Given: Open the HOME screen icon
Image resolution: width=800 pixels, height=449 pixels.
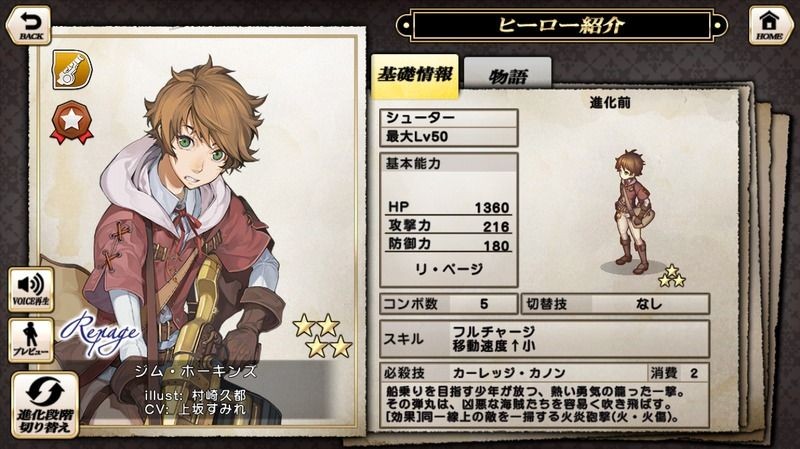Looking at the screenshot, I should 769,25.
